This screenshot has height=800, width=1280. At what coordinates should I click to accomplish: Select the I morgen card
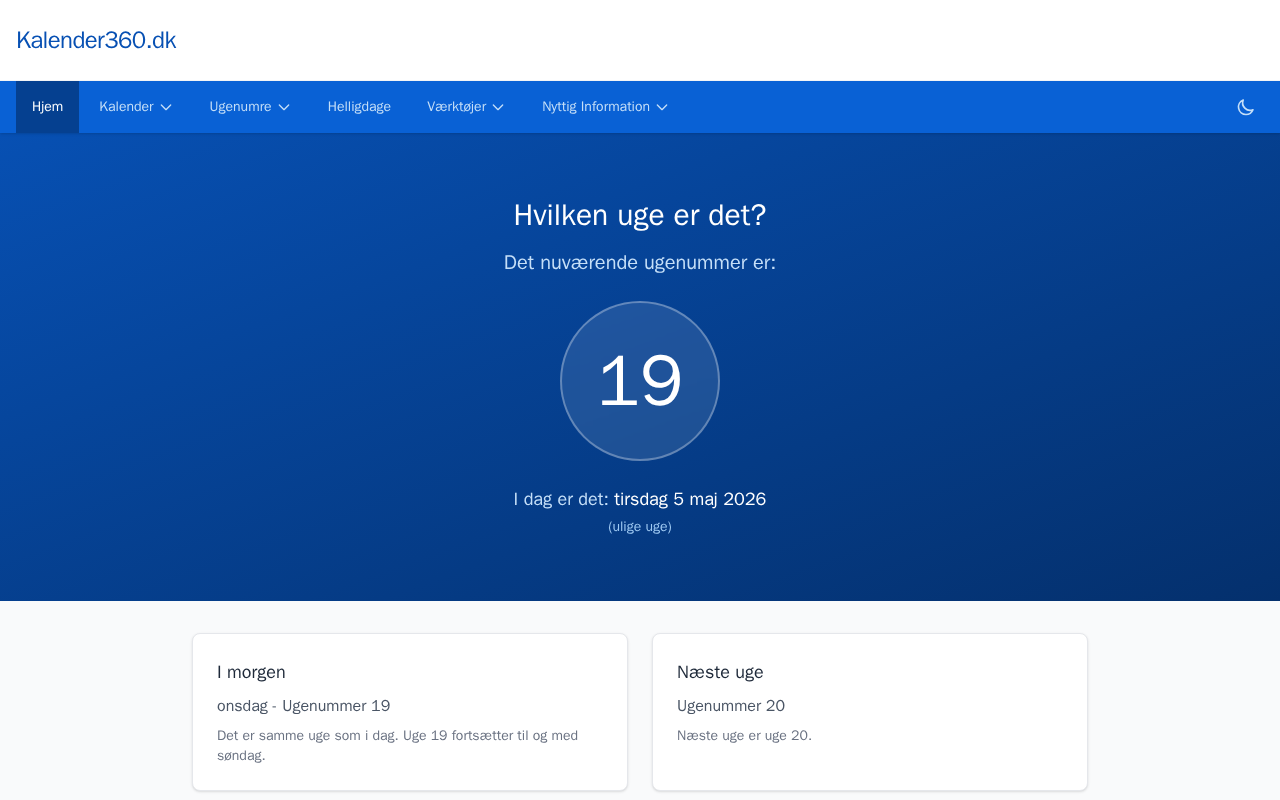tap(410, 712)
